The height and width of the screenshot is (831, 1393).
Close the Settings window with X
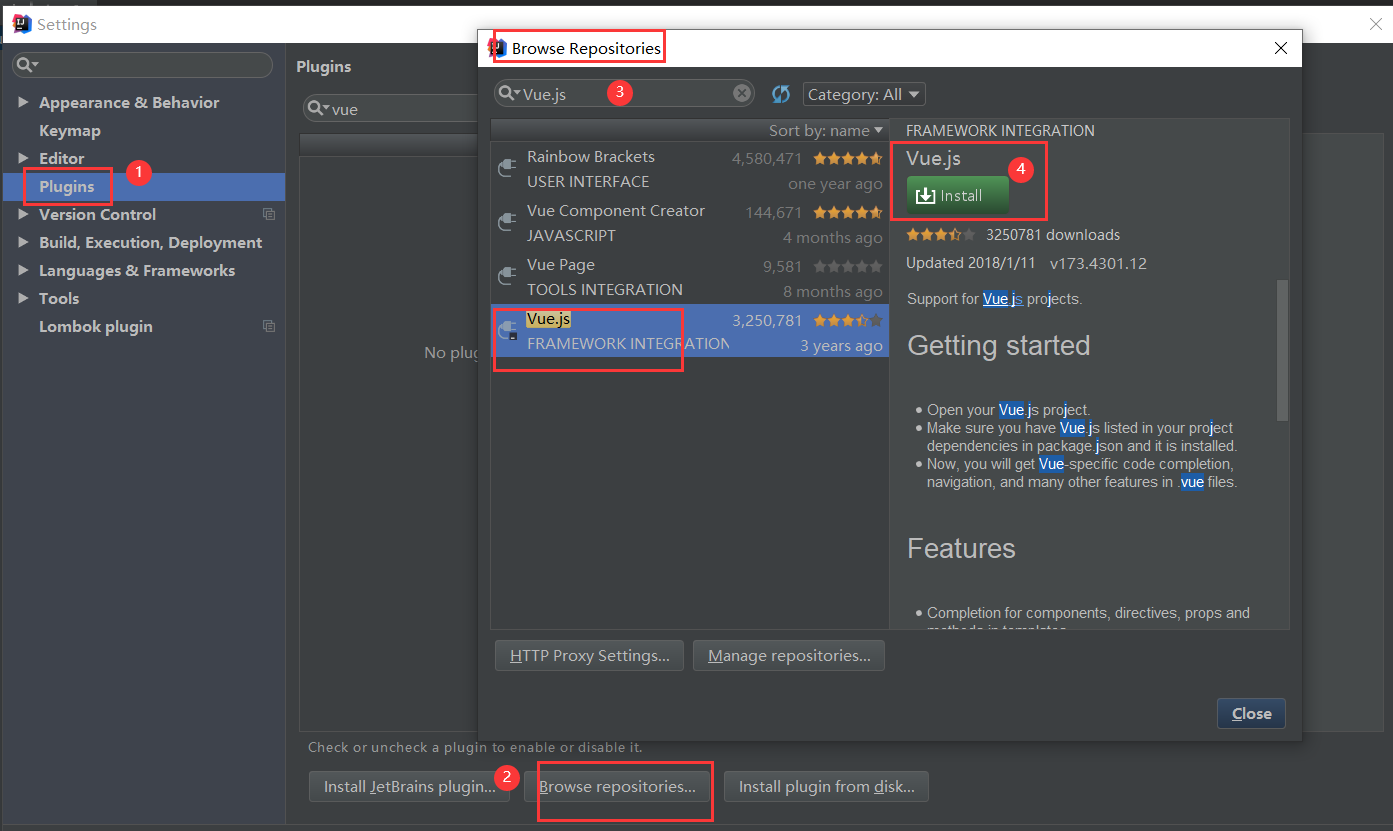pos(1374,24)
